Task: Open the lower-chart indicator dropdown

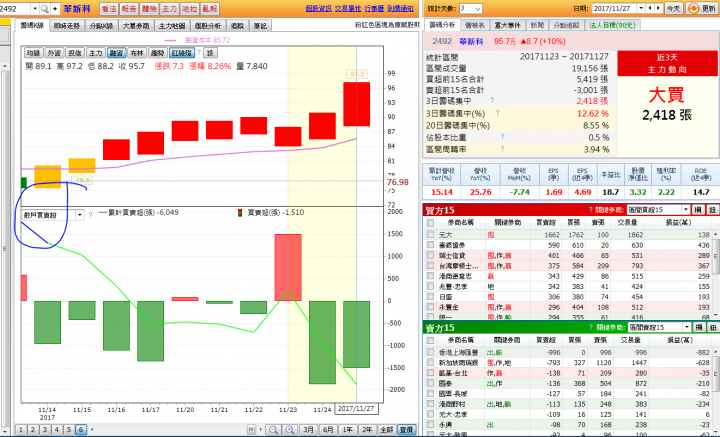Action: [80, 215]
